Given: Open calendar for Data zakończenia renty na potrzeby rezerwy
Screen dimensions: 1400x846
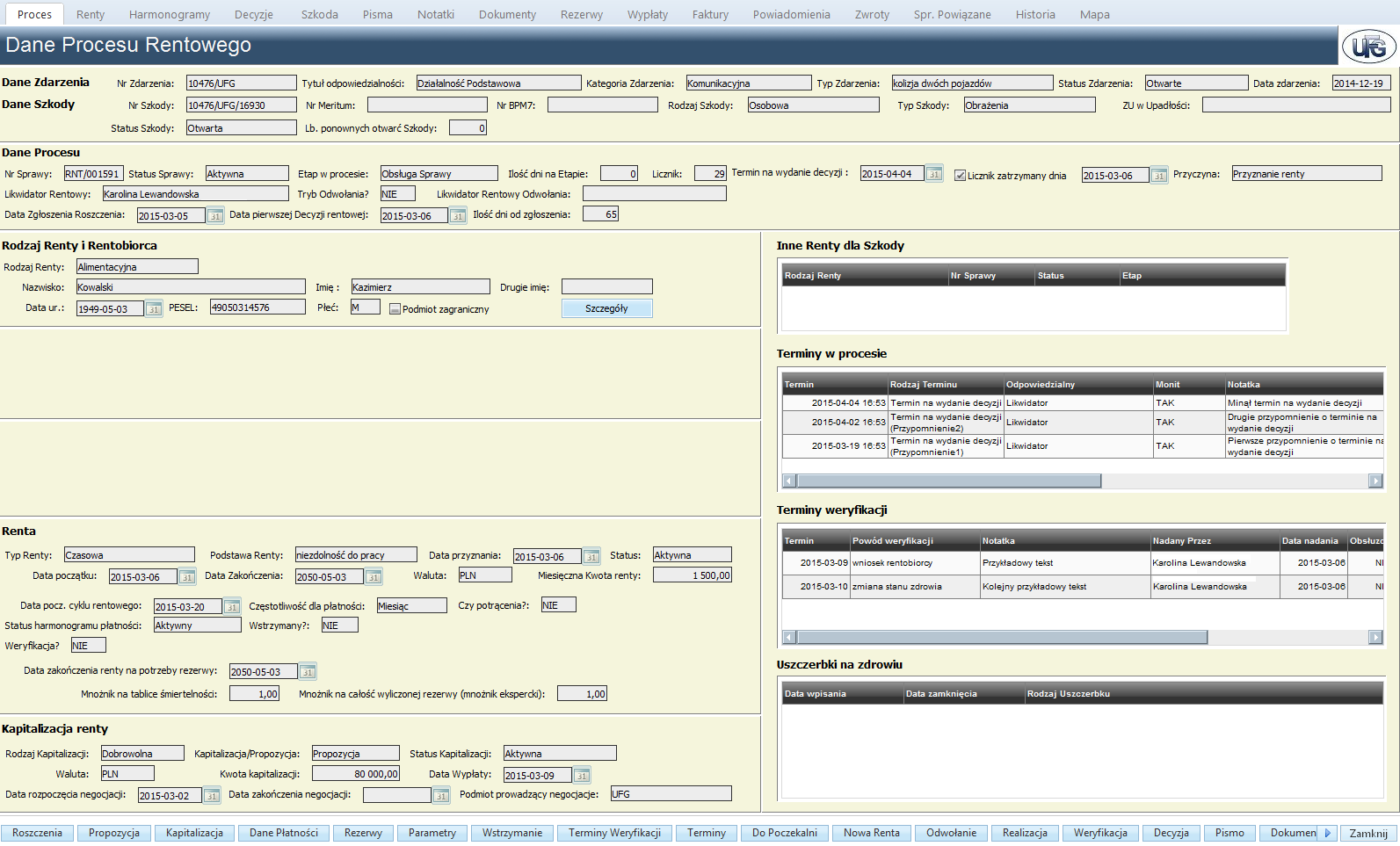Looking at the screenshot, I should pos(308,672).
